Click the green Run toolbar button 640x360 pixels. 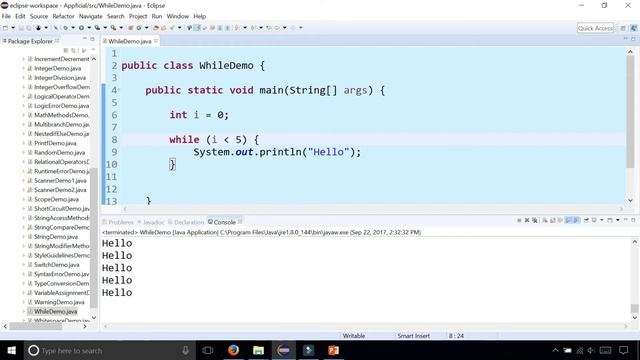(x=82, y=28)
